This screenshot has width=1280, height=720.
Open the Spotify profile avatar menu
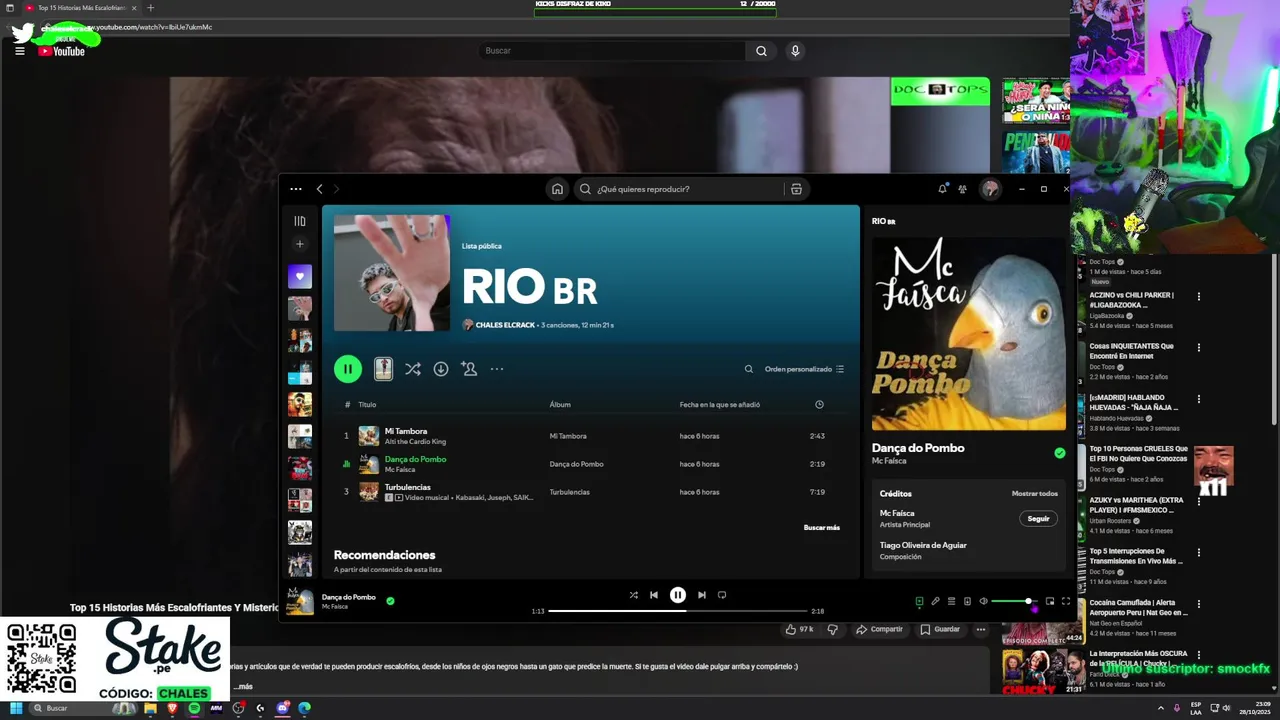click(990, 189)
